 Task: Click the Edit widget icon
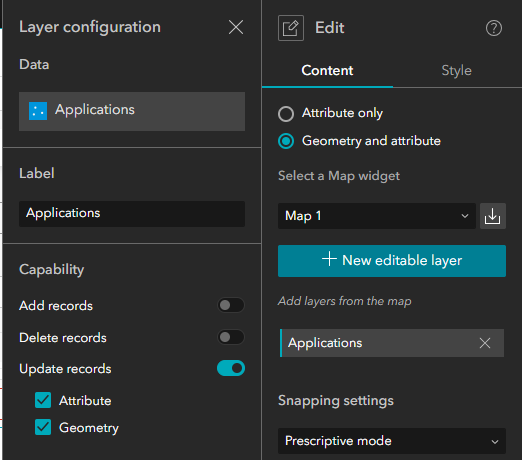point(291,28)
